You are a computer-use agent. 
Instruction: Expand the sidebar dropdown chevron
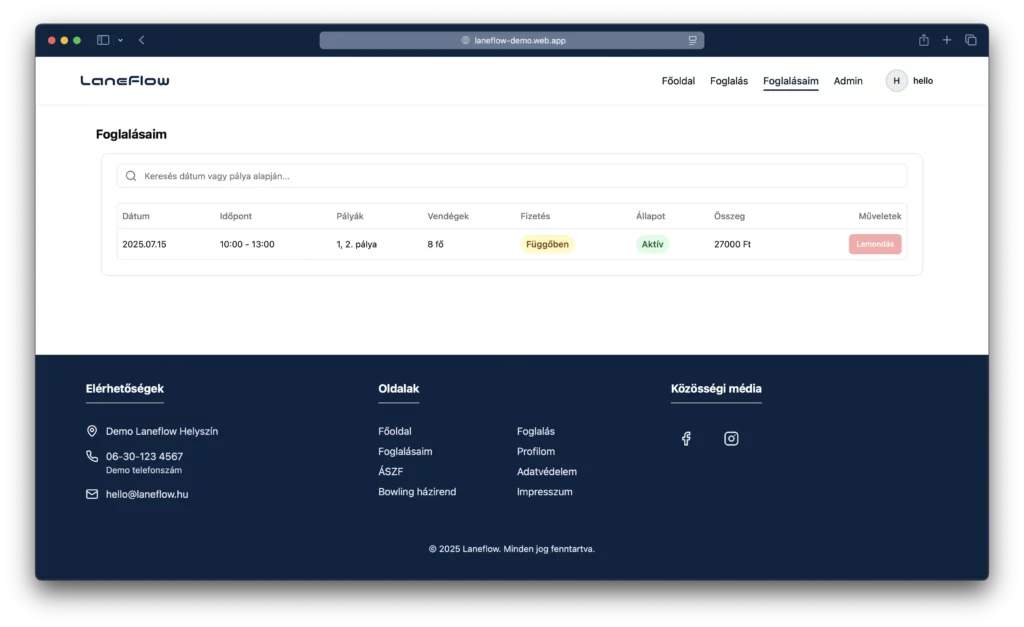click(x=121, y=40)
